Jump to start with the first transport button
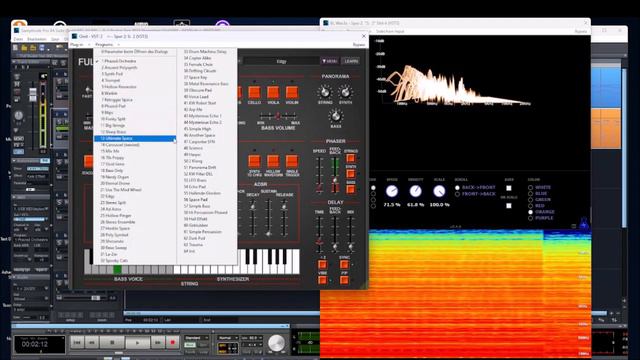 point(78,342)
